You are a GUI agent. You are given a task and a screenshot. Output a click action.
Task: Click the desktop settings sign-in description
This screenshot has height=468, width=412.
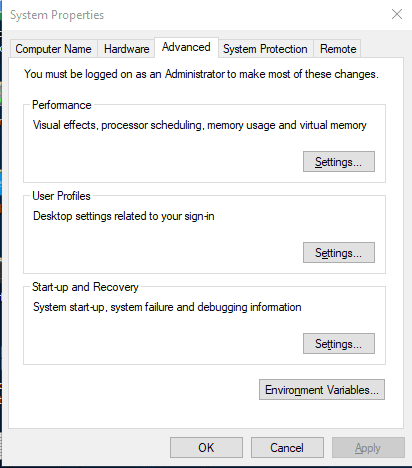pos(124,216)
